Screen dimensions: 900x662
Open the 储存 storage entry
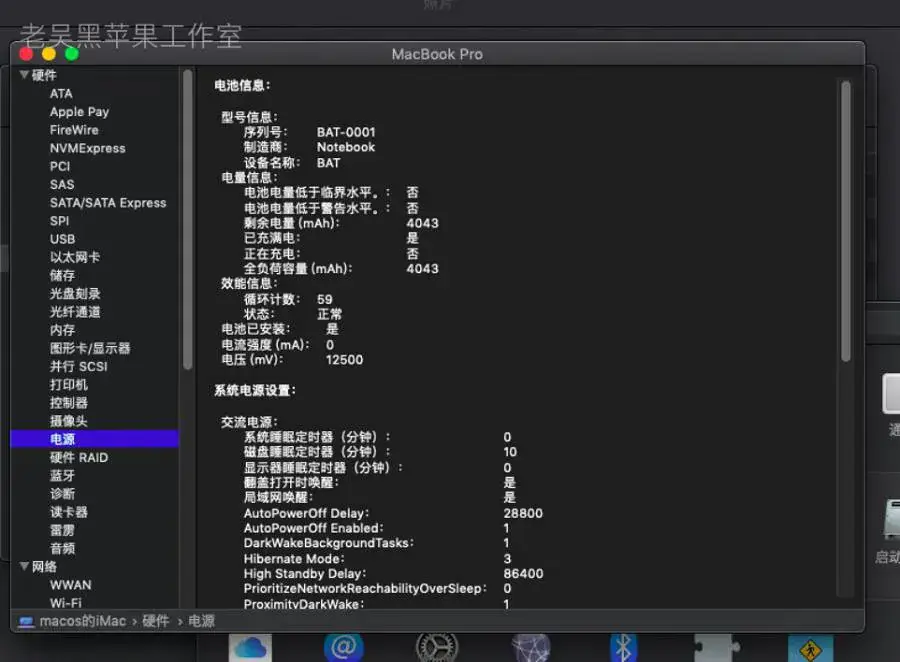click(62, 276)
